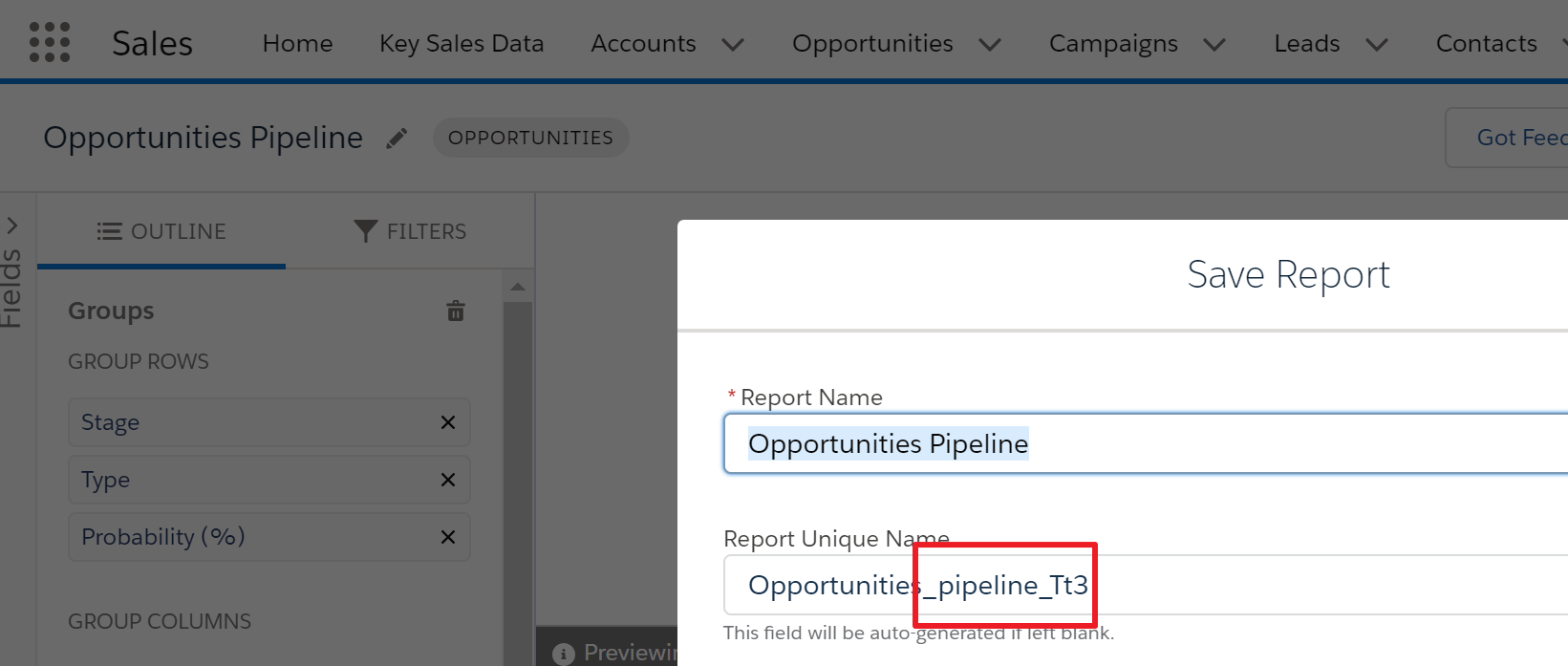Expand the Leads dropdown chevron

(x=1377, y=44)
